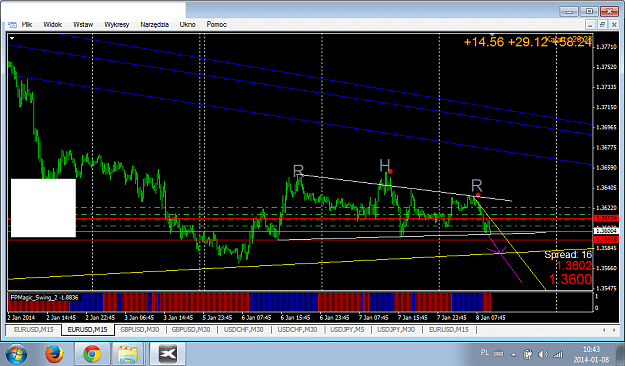
Task: Click the +29.12 orange value
Action: tap(527, 41)
